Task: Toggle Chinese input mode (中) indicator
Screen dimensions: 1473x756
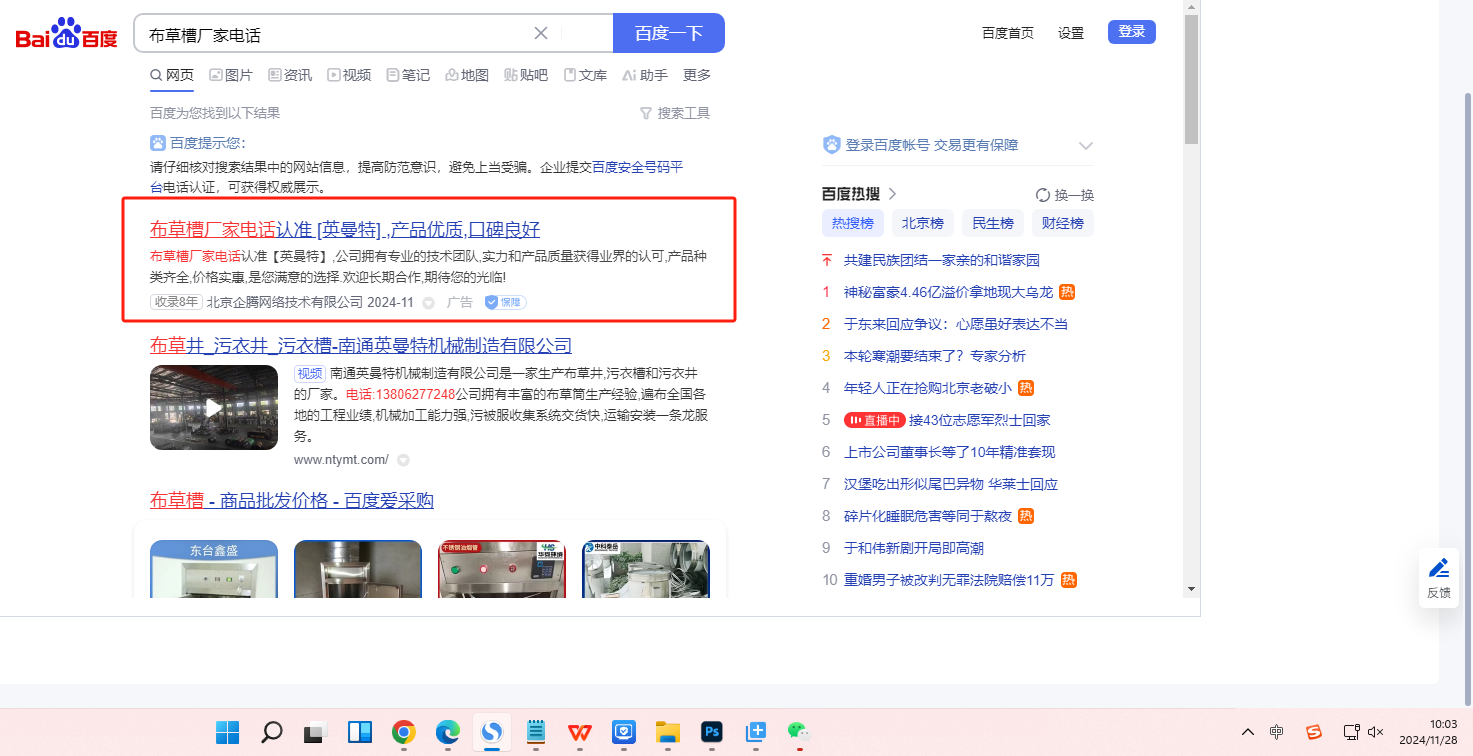Action: click(x=1277, y=732)
